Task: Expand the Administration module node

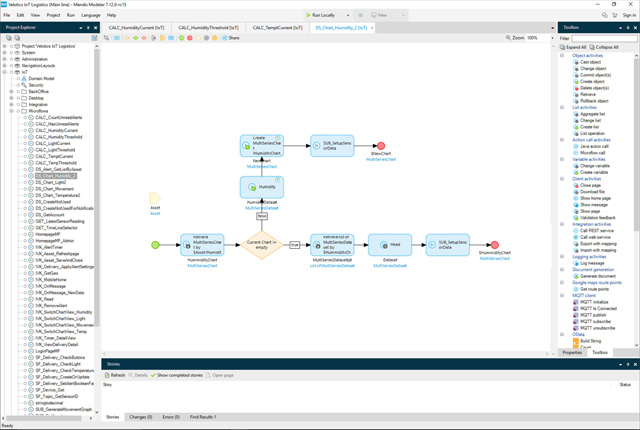Action: pyautogui.click(x=4, y=59)
